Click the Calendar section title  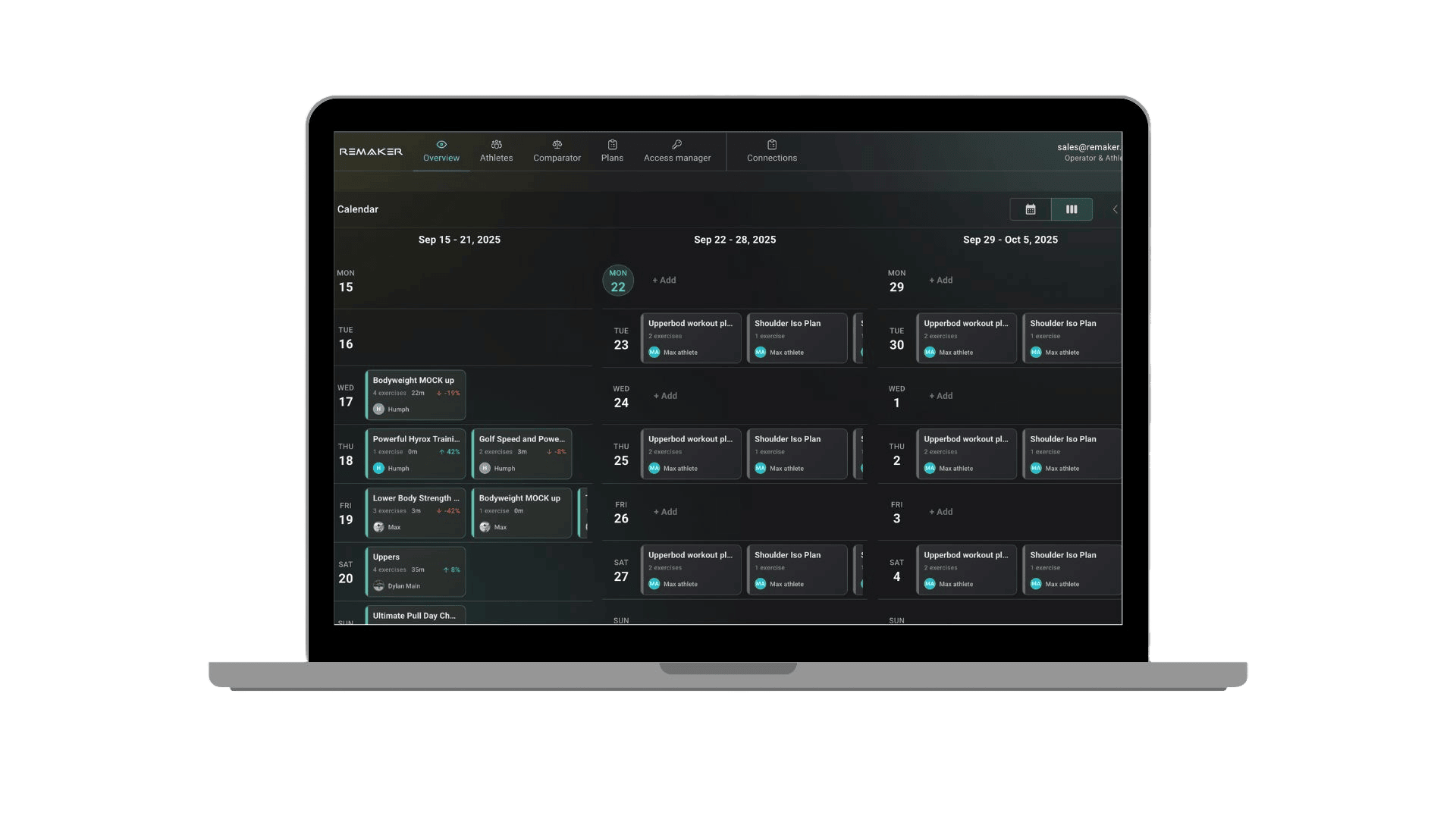coord(358,209)
